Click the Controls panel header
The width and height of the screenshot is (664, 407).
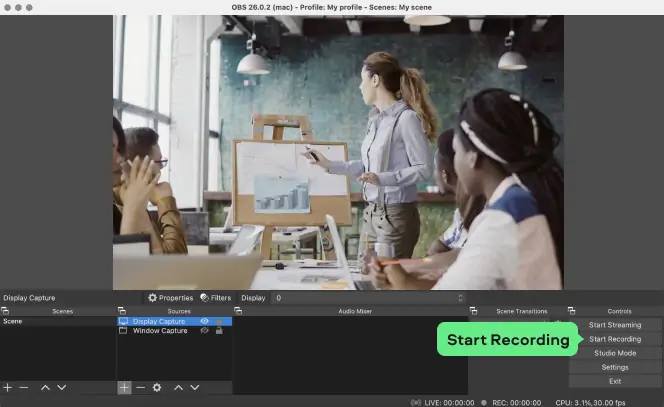tap(620, 311)
